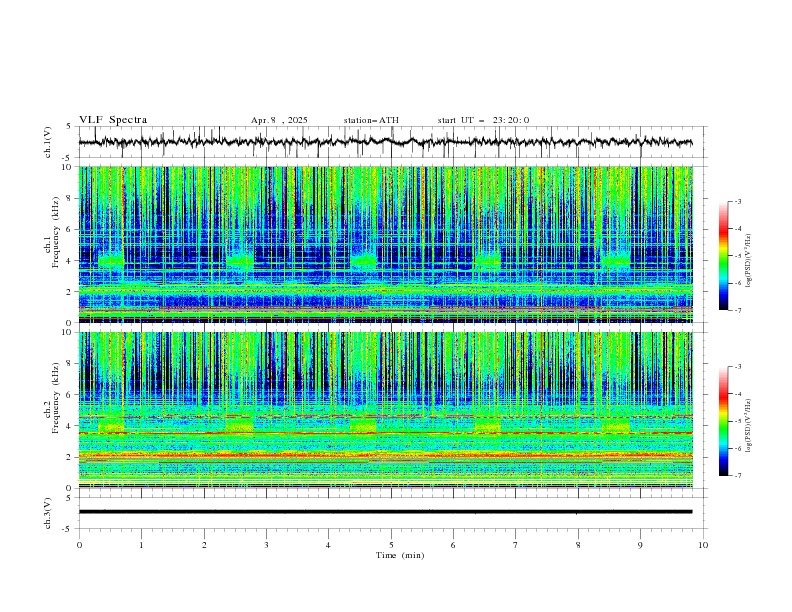The width and height of the screenshot is (792, 612).
Task: Click the ch.1 voltage waveform trace
Action: point(385,142)
